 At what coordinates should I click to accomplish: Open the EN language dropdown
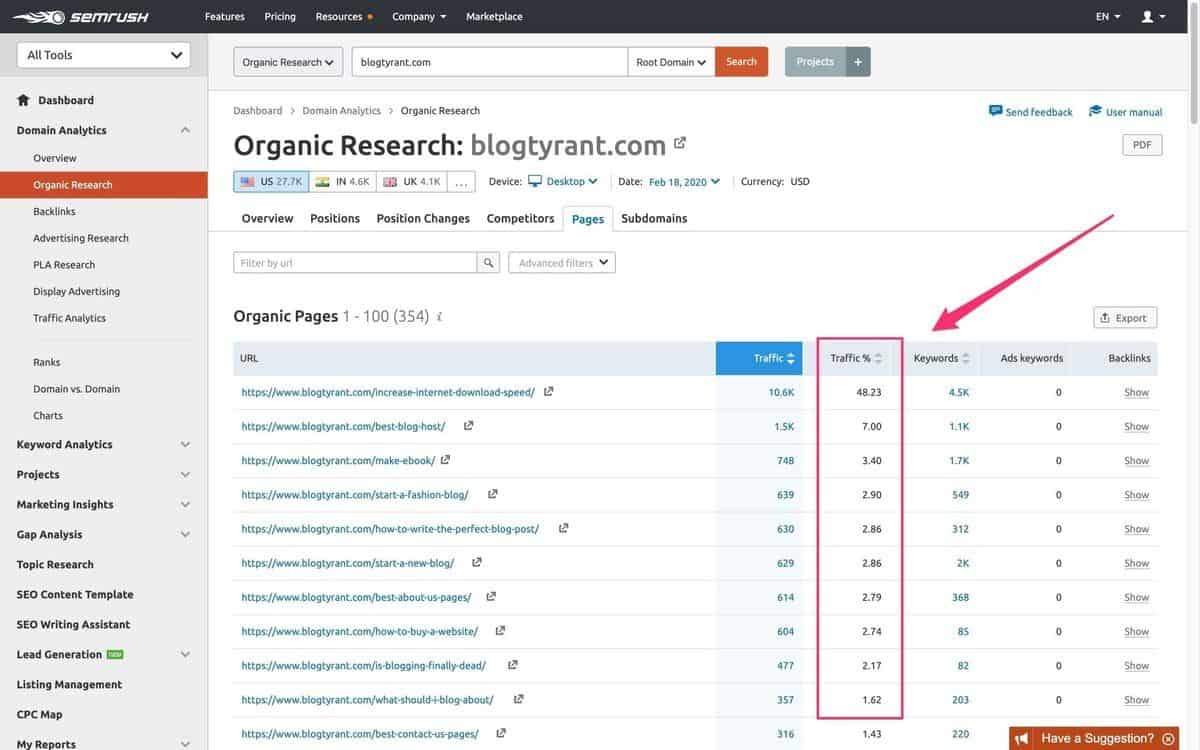pyautogui.click(x=1108, y=16)
